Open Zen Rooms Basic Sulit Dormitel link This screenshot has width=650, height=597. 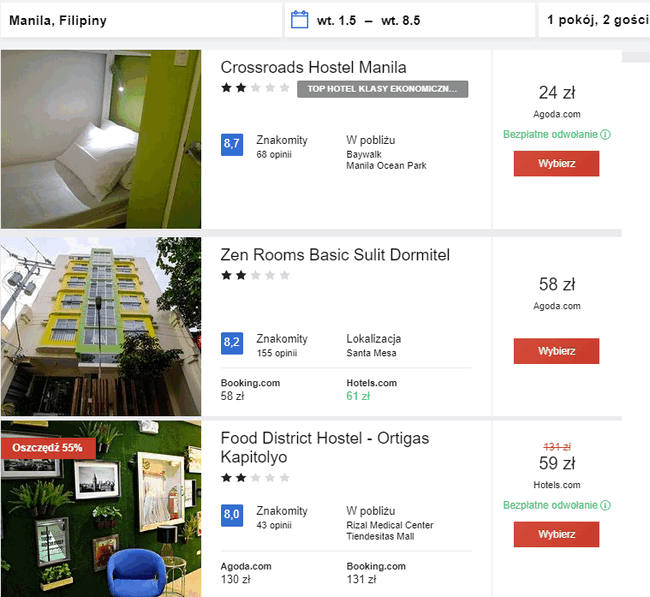click(x=335, y=255)
